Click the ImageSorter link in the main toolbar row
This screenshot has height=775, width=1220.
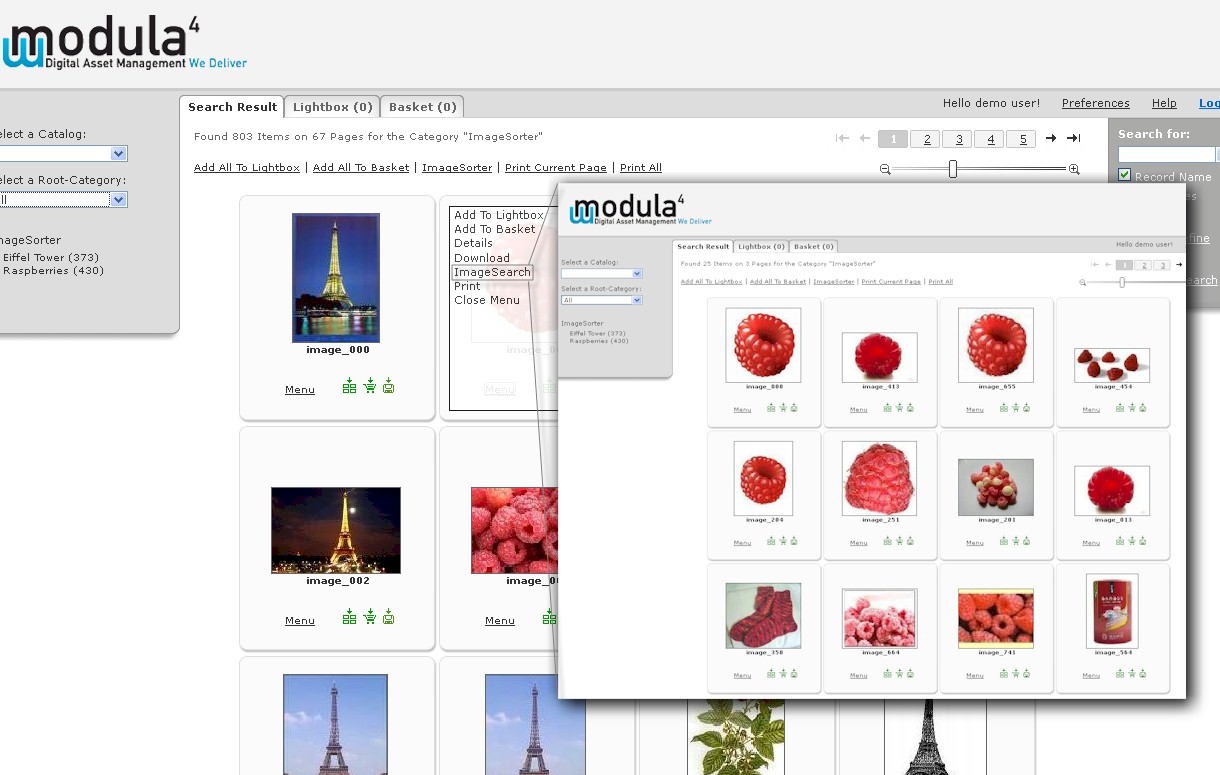pyautogui.click(x=457, y=168)
